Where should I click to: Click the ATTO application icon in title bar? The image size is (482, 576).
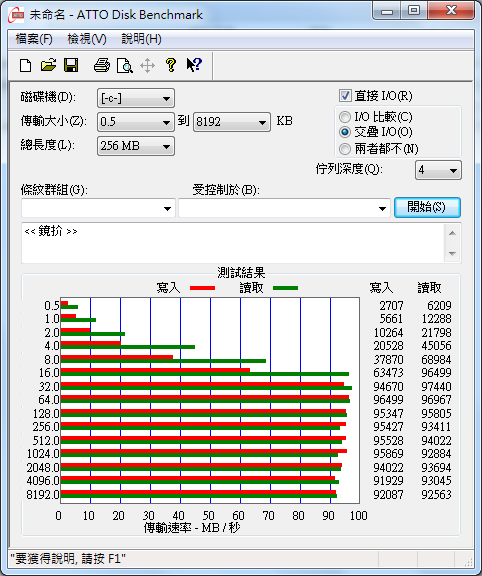coord(17,15)
